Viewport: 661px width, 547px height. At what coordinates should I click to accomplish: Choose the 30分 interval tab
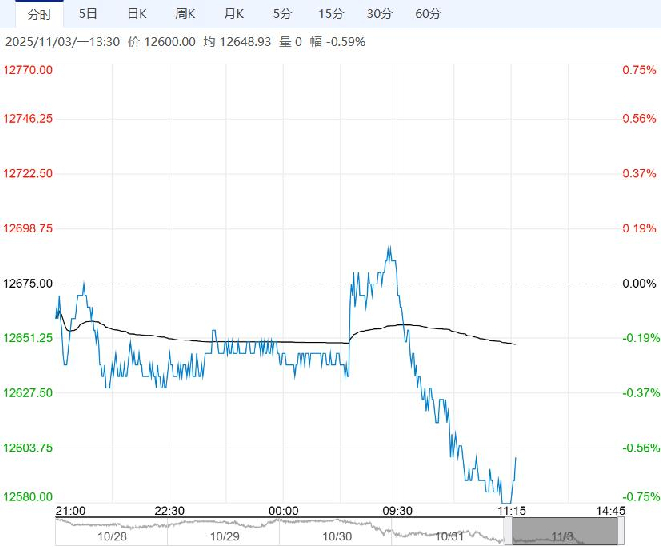(x=380, y=14)
